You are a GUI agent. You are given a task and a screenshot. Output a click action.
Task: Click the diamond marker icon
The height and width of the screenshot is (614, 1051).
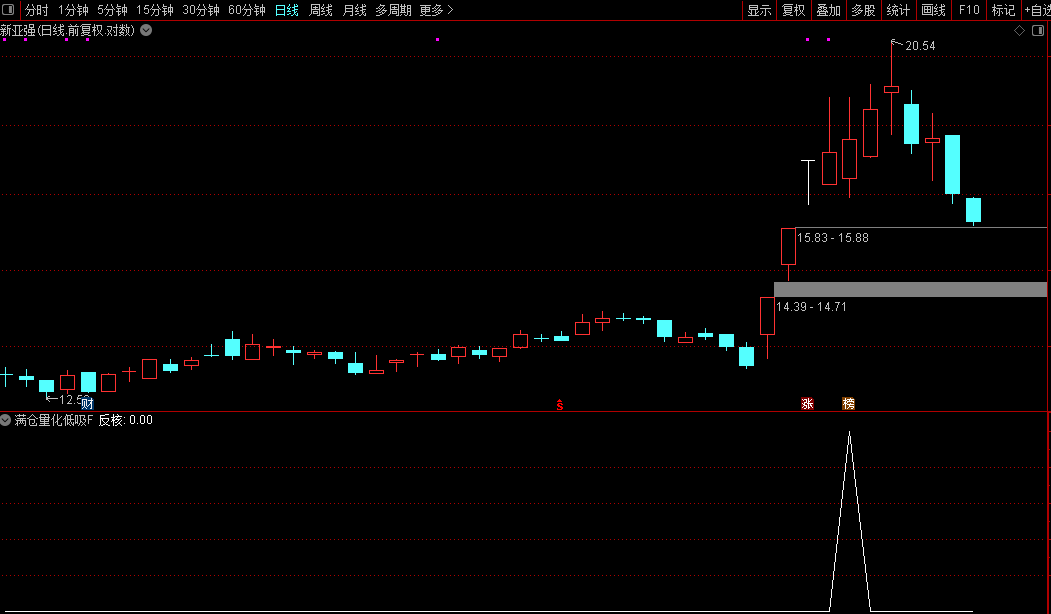tap(1019, 31)
